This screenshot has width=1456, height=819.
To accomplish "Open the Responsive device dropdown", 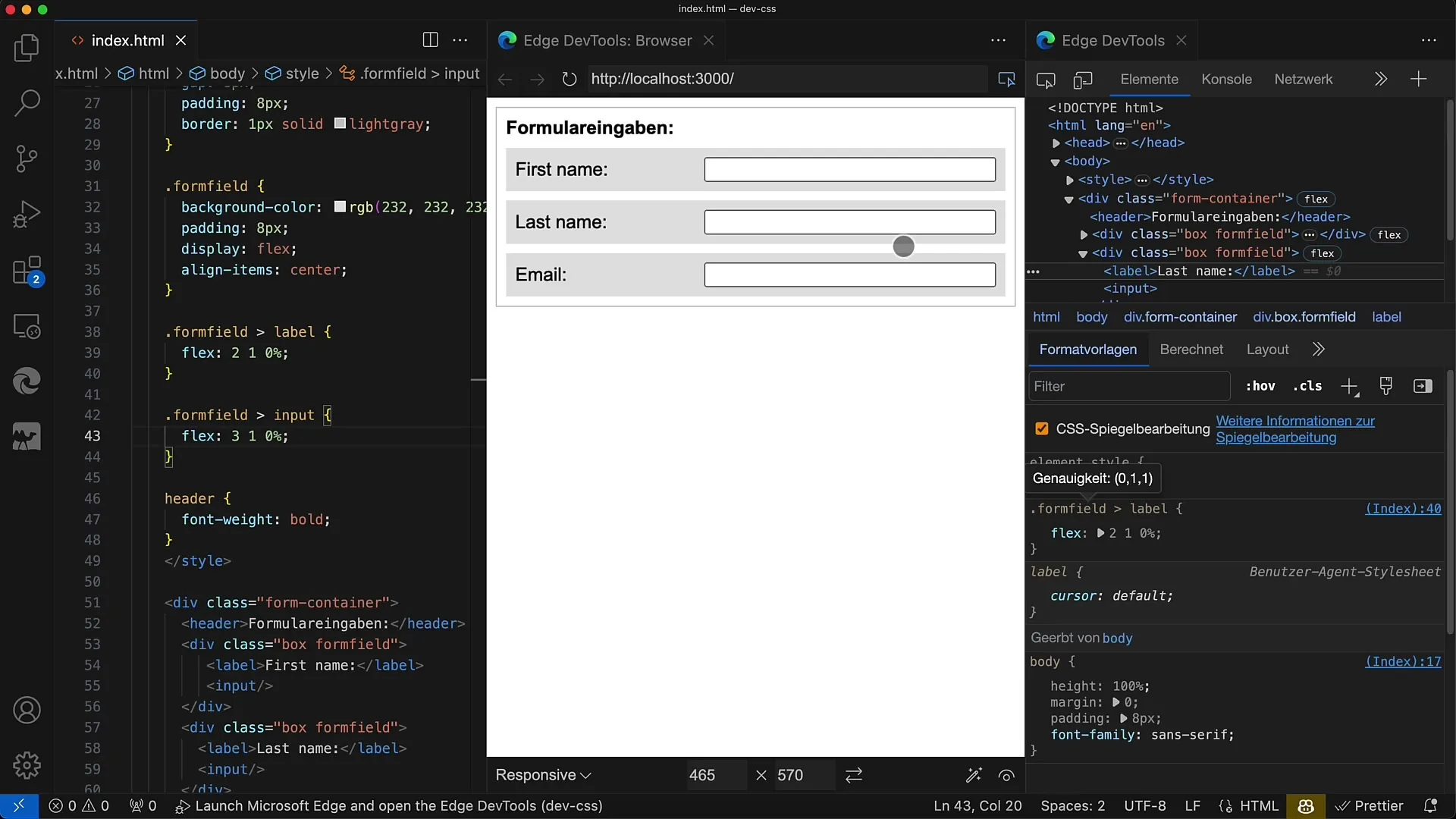I will click(x=543, y=775).
